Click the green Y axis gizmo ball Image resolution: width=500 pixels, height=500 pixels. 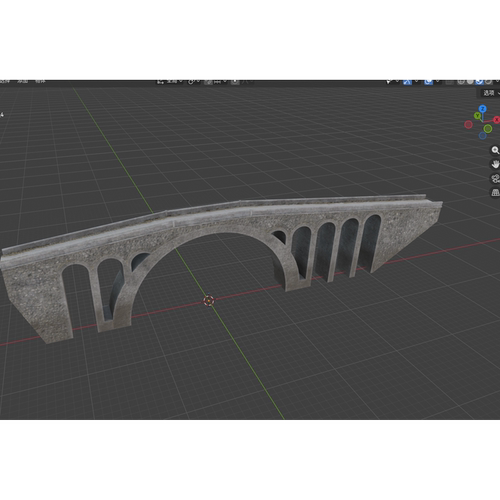[x=477, y=116]
